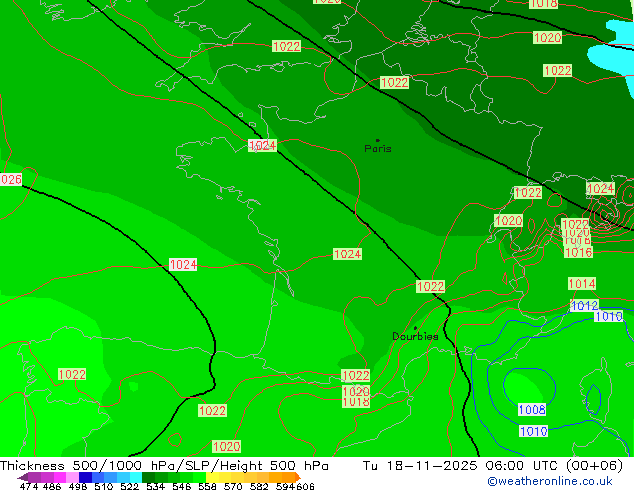This screenshot has width=634, height=490.
Task: Click the 474 legend value
Action: pyautogui.click(x=29, y=486)
